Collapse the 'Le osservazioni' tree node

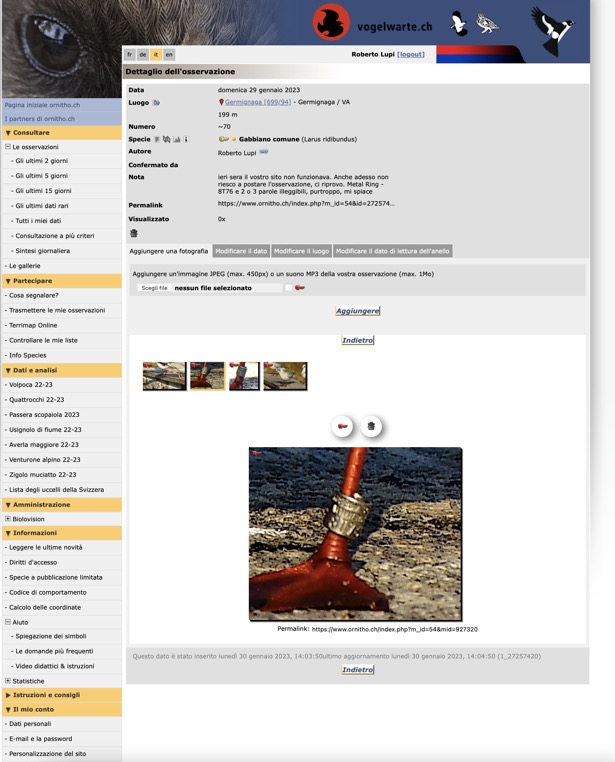pos(8,147)
